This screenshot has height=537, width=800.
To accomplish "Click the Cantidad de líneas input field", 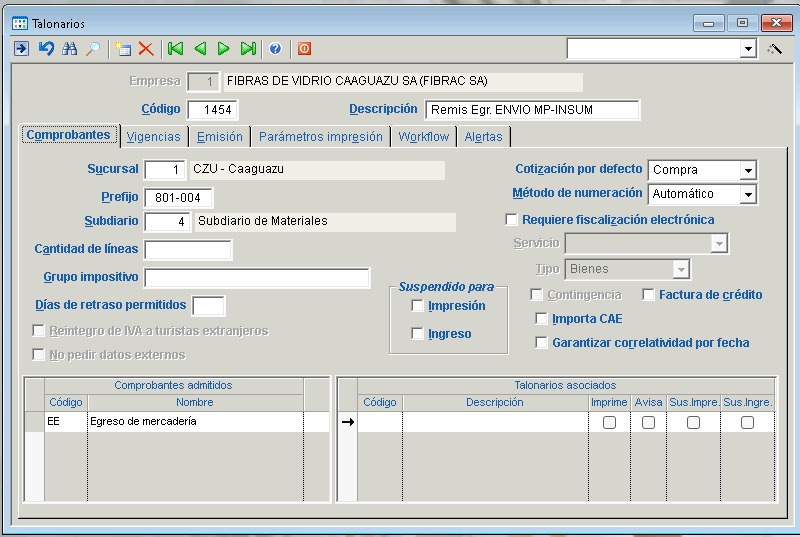I will pyautogui.click(x=188, y=250).
